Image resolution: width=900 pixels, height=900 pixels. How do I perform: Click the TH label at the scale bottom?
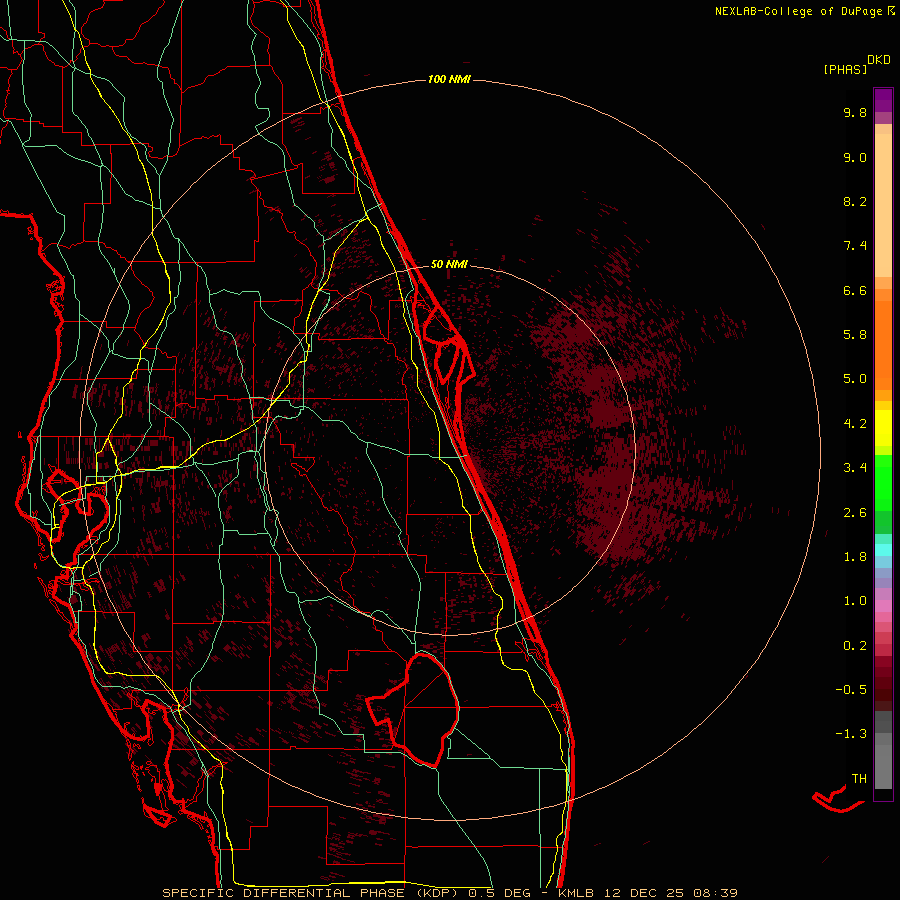[x=859, y=779]
